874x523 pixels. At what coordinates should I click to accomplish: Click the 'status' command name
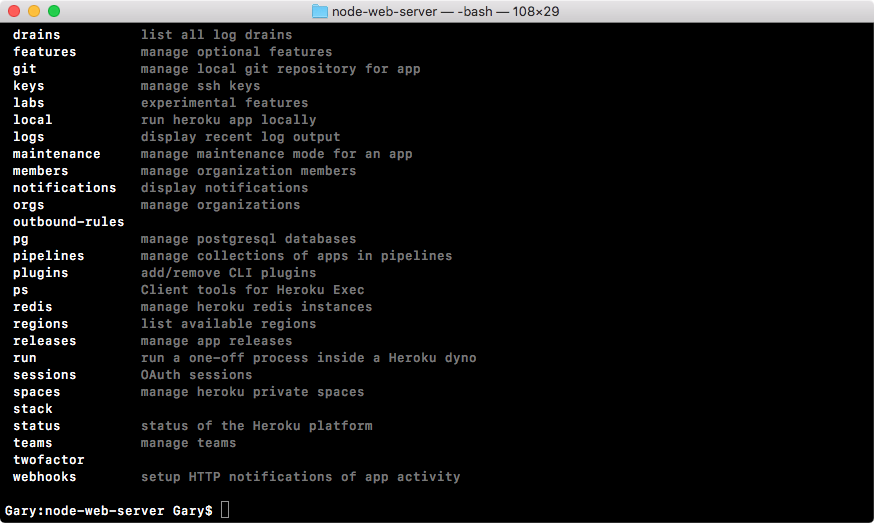tap(36, 426)
